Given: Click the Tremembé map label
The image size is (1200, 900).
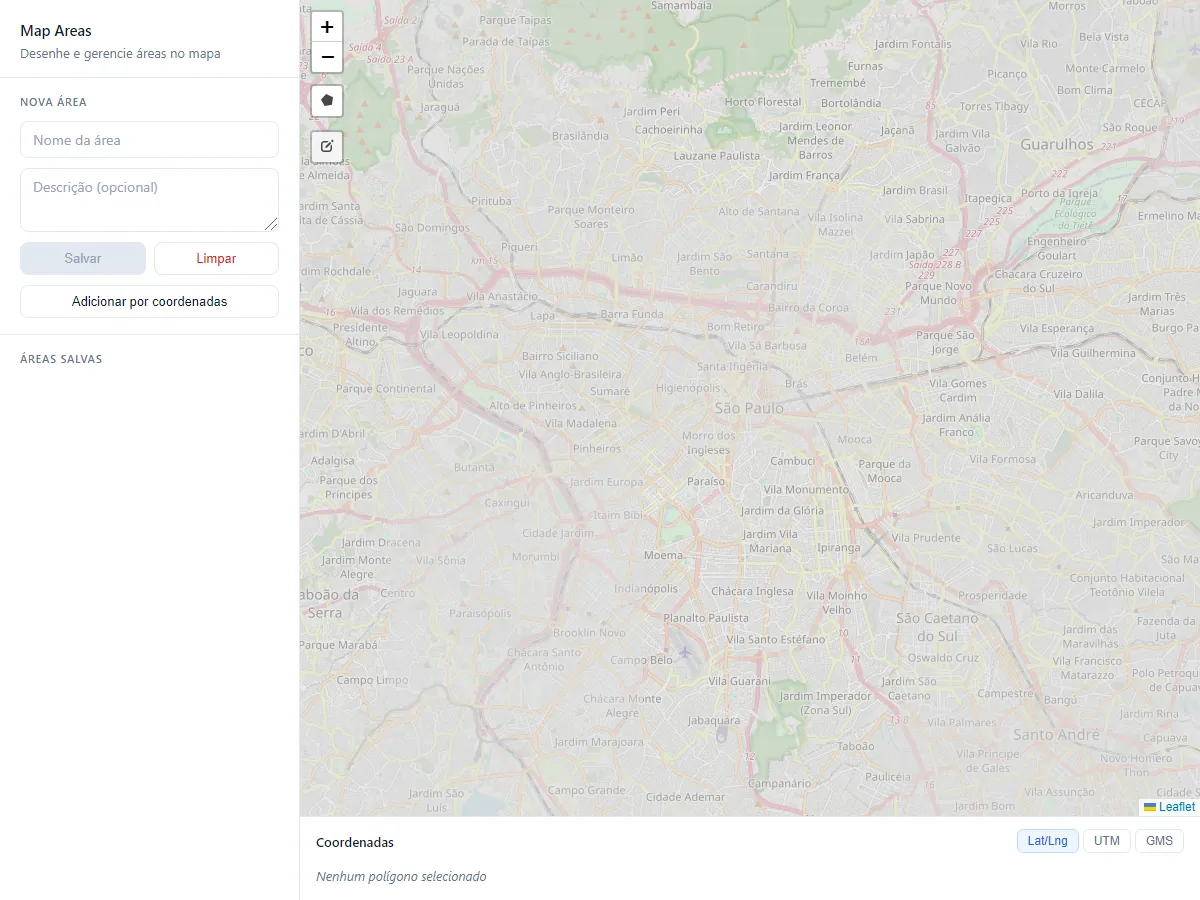Looking at the screenshot, I should pos(838,83).
